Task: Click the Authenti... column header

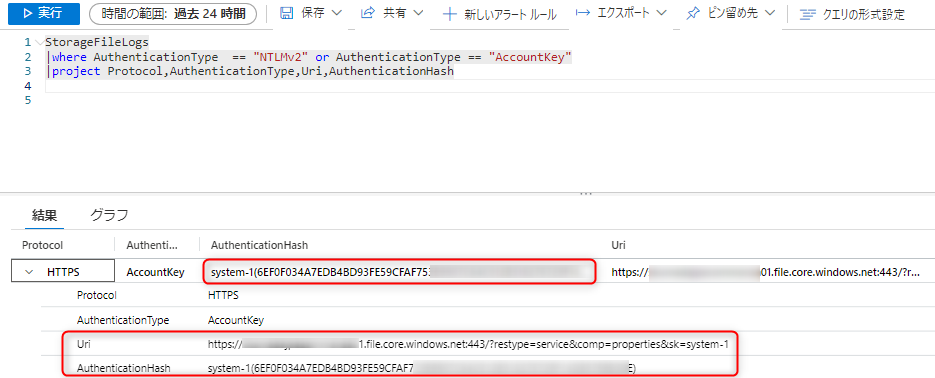Action: coord(152,245)
